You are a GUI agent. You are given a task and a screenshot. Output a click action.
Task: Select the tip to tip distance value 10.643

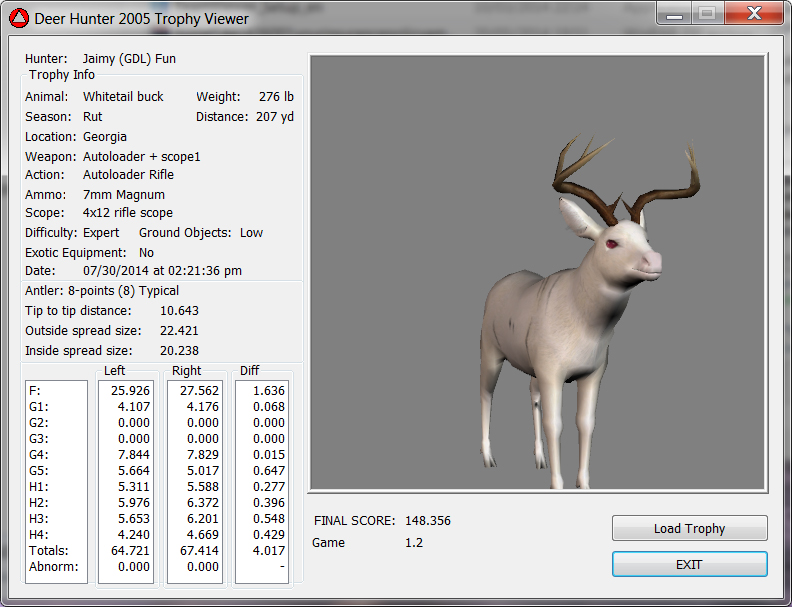(179, 311)
